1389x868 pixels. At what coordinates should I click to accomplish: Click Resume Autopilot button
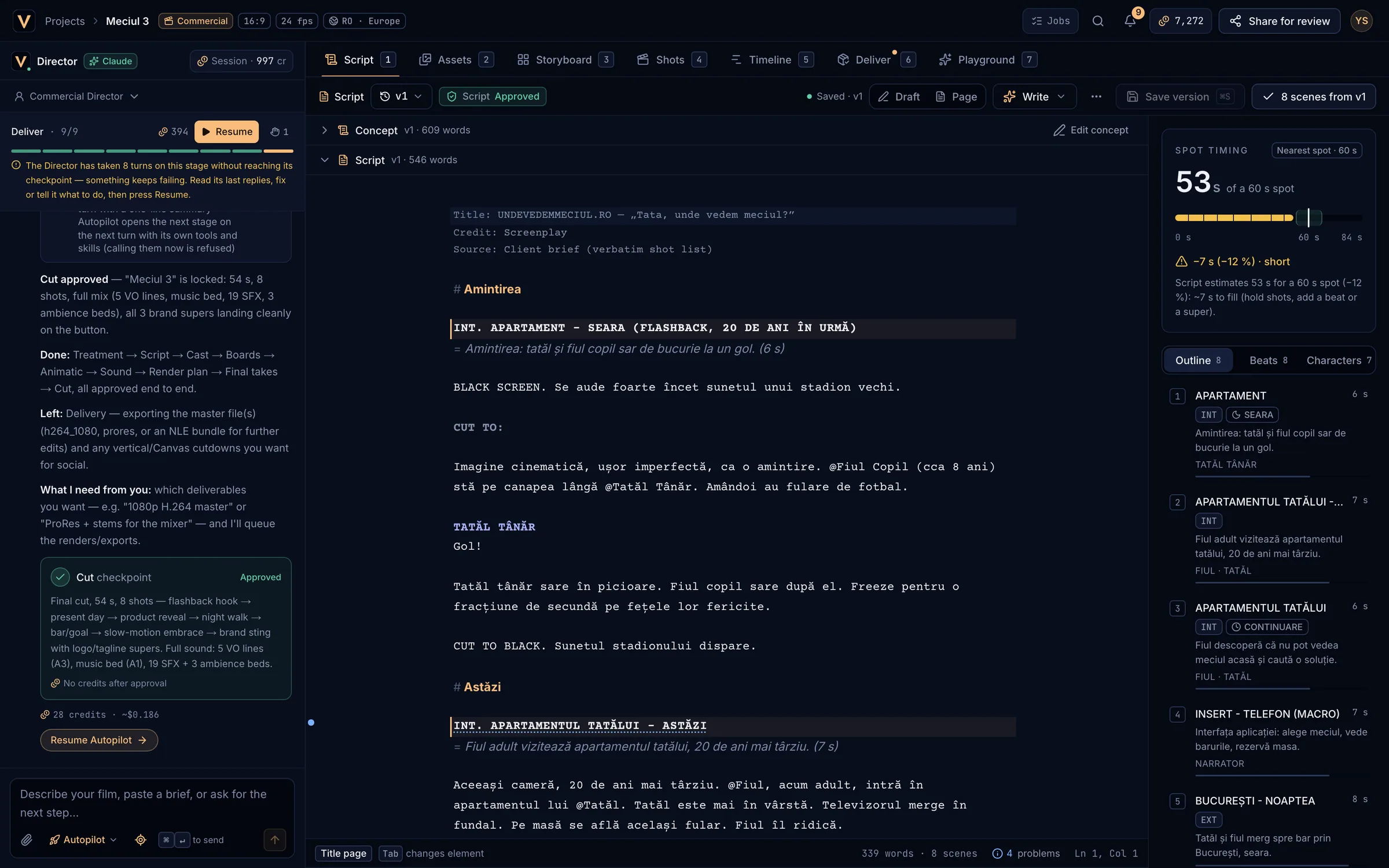tap(99, 740)
